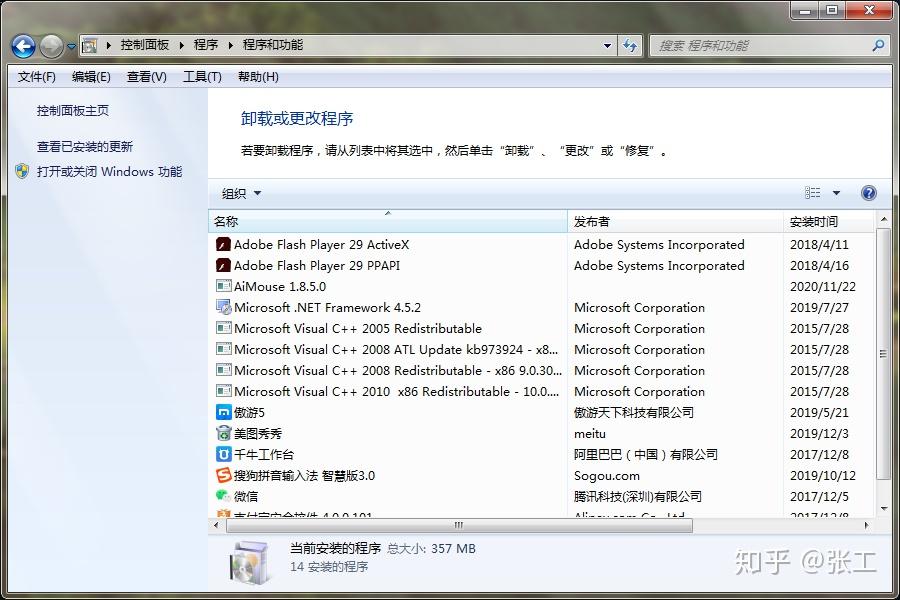The image size is (900, 600).
Task: Click the 微信 (WeChat) program icon
Action: (224, 496)
